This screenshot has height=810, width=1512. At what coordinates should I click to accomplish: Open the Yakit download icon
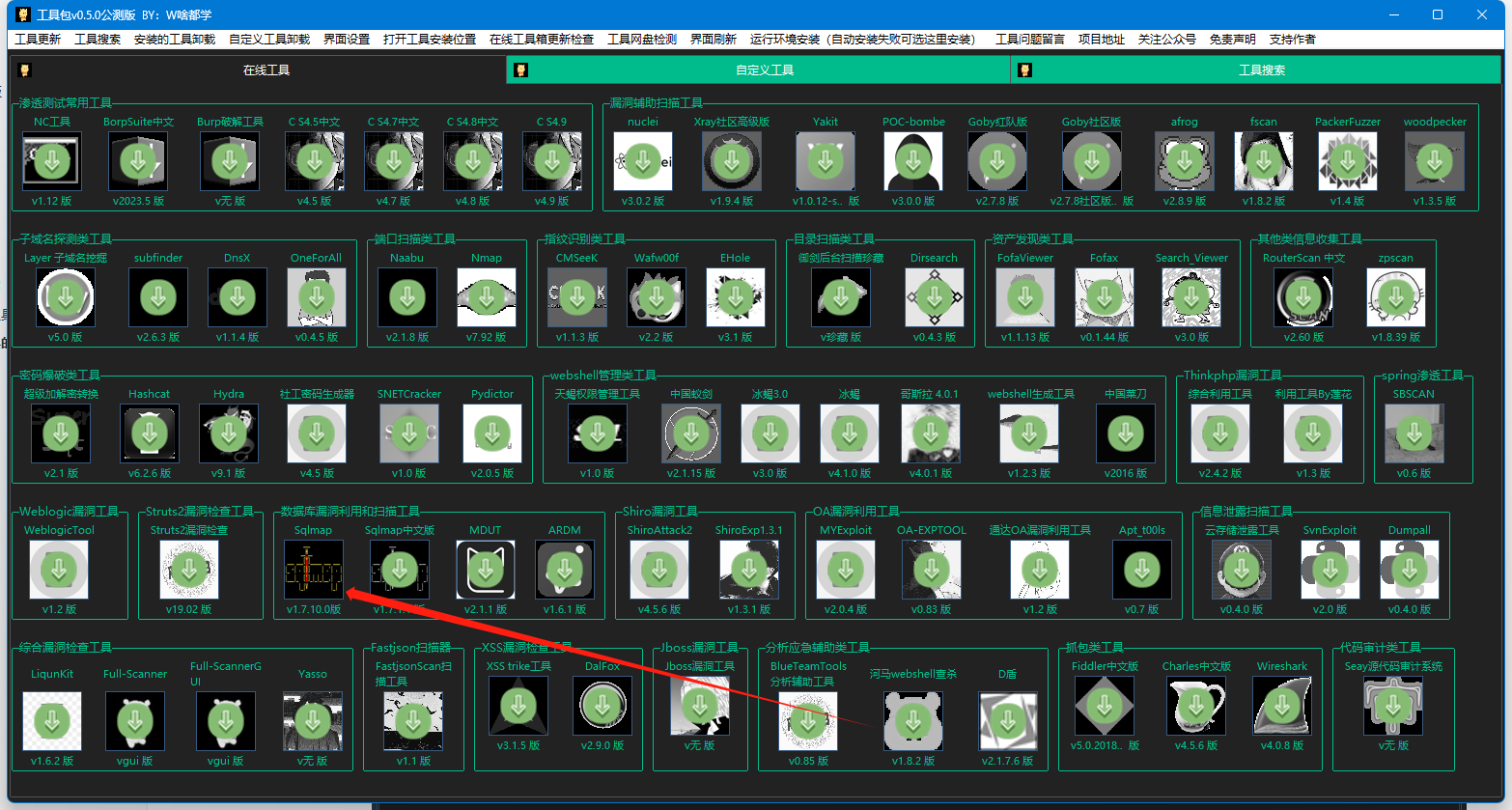click(826, 161)
